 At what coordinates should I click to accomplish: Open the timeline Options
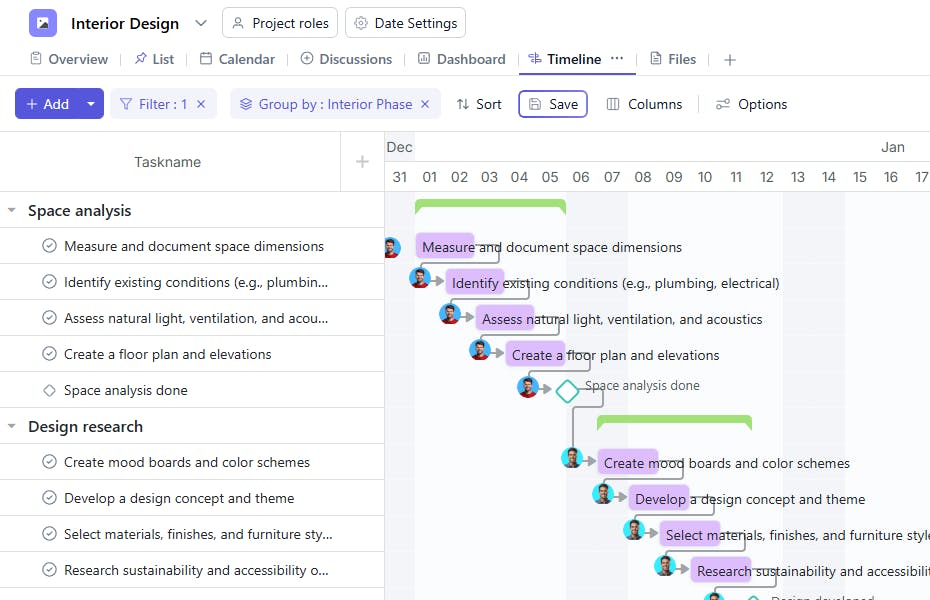751,104
